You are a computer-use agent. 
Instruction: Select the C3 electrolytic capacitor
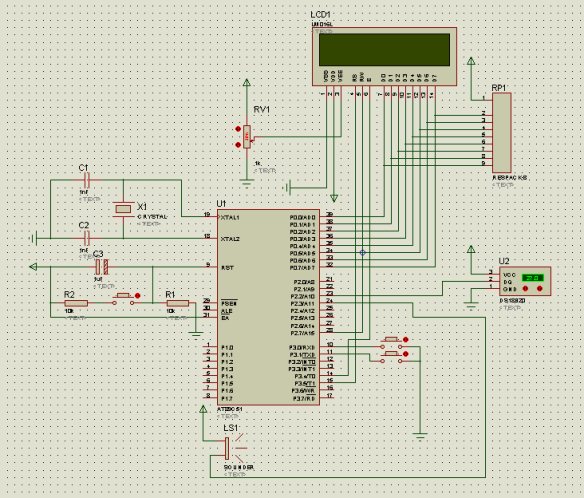click(102, 267)
